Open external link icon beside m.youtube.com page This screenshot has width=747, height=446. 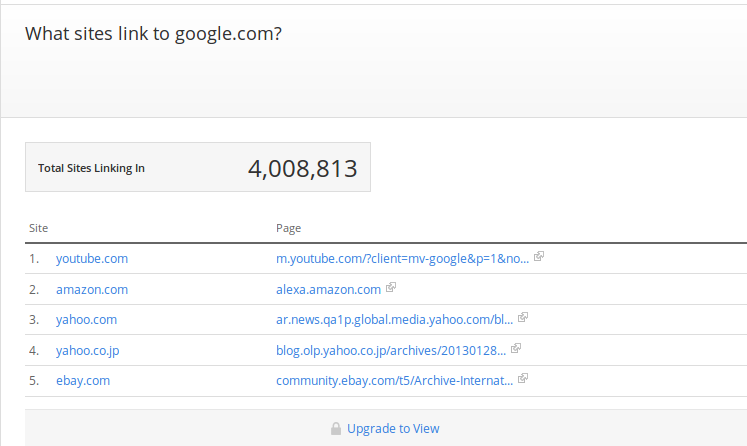coord(539,256)
